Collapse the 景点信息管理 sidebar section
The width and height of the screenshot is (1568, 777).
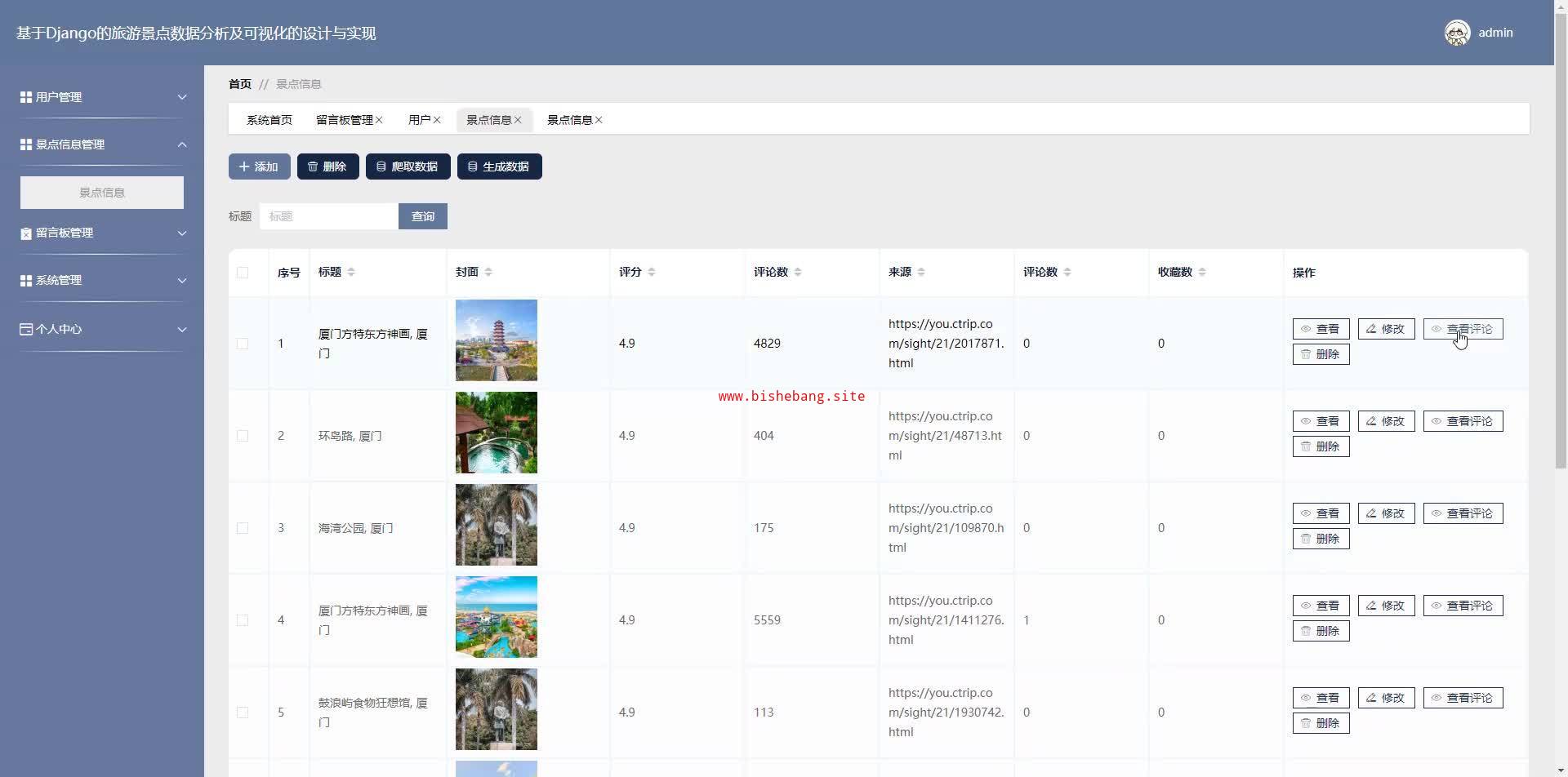[x=102, y=144]
